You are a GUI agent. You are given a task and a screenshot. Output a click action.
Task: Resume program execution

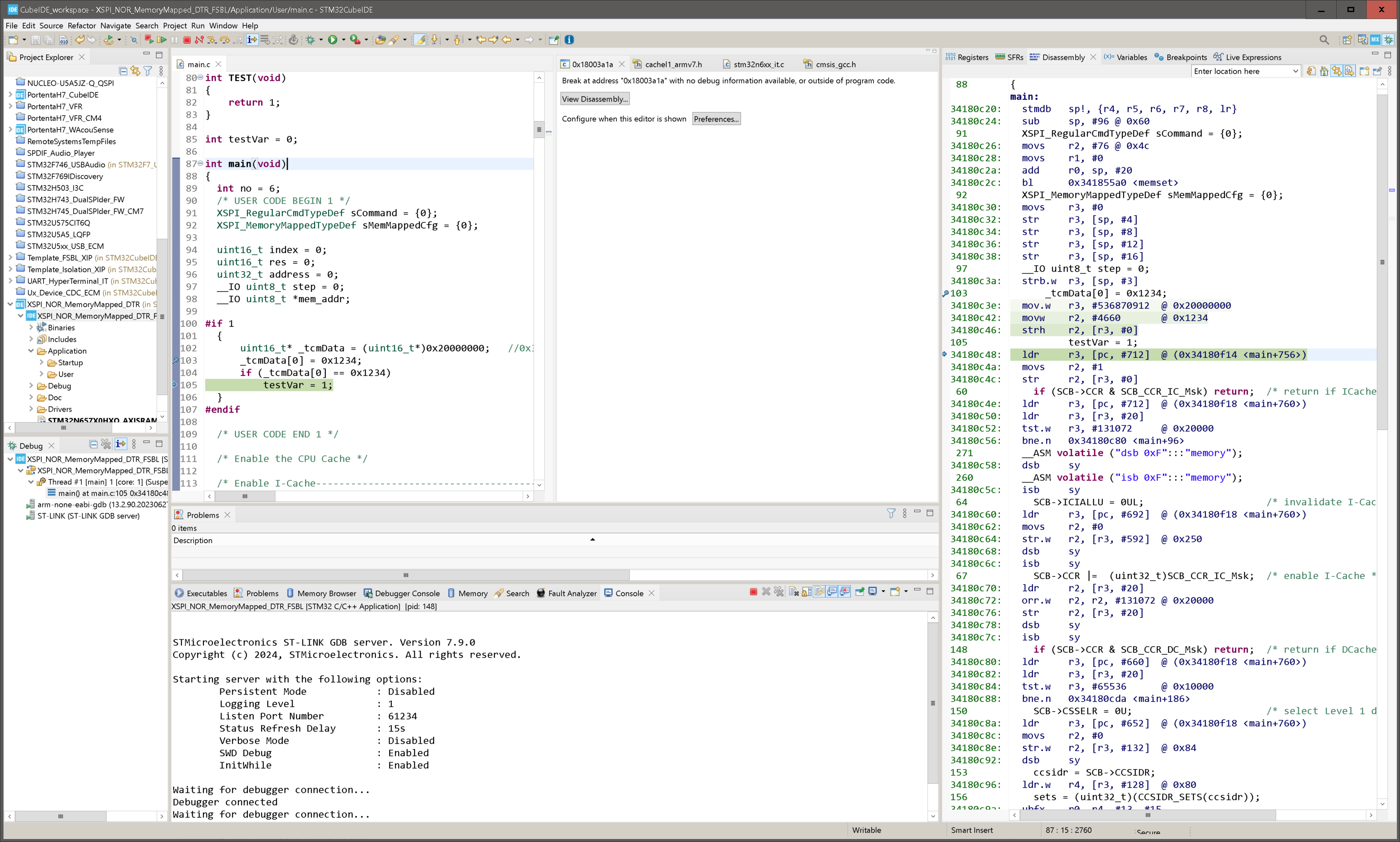[162, 40]
